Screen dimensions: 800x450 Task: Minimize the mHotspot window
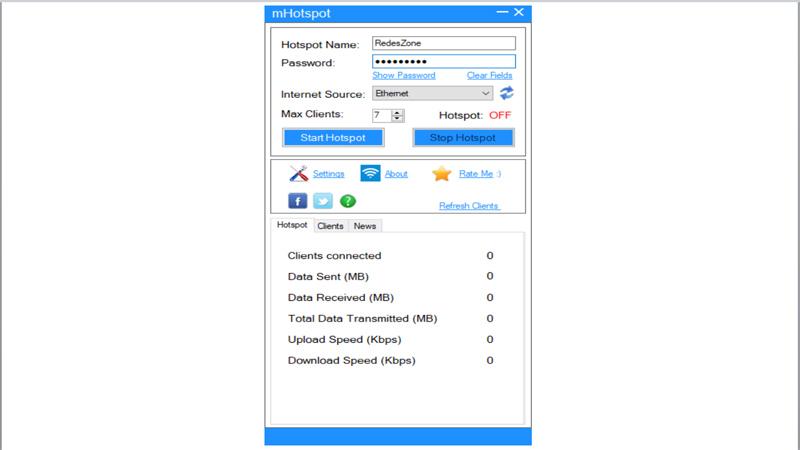coord(502,12)
